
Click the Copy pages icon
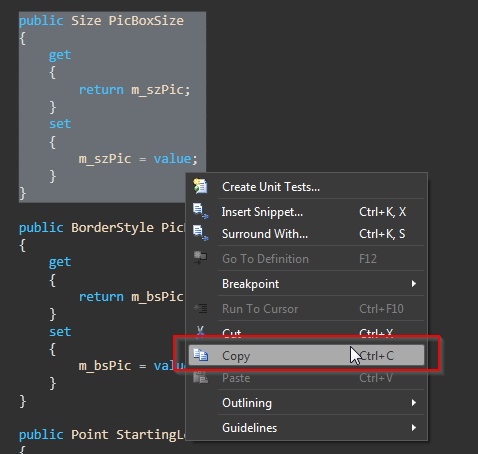201,355
